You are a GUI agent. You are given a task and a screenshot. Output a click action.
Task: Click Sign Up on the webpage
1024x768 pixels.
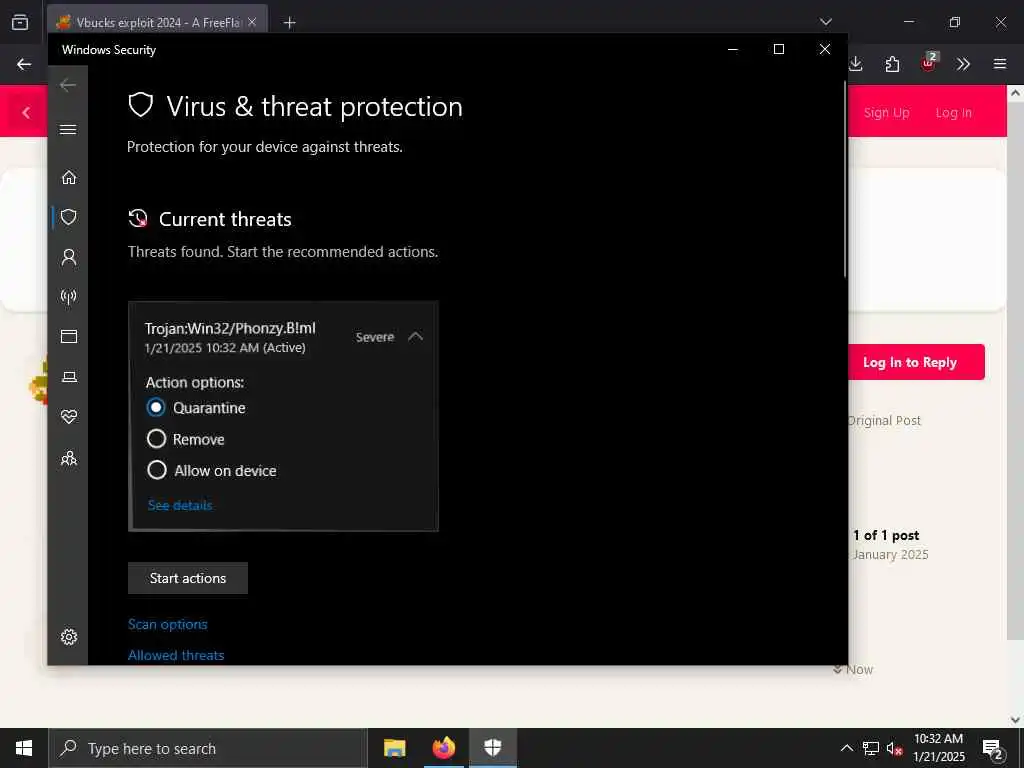click(x=886, y=112)
